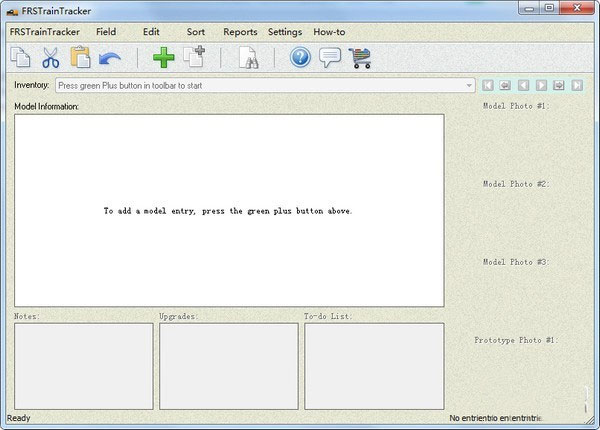The image size is (600, 430).
Task: Click the shopping cart purchase icon
Action: click(x=360, y=58)
